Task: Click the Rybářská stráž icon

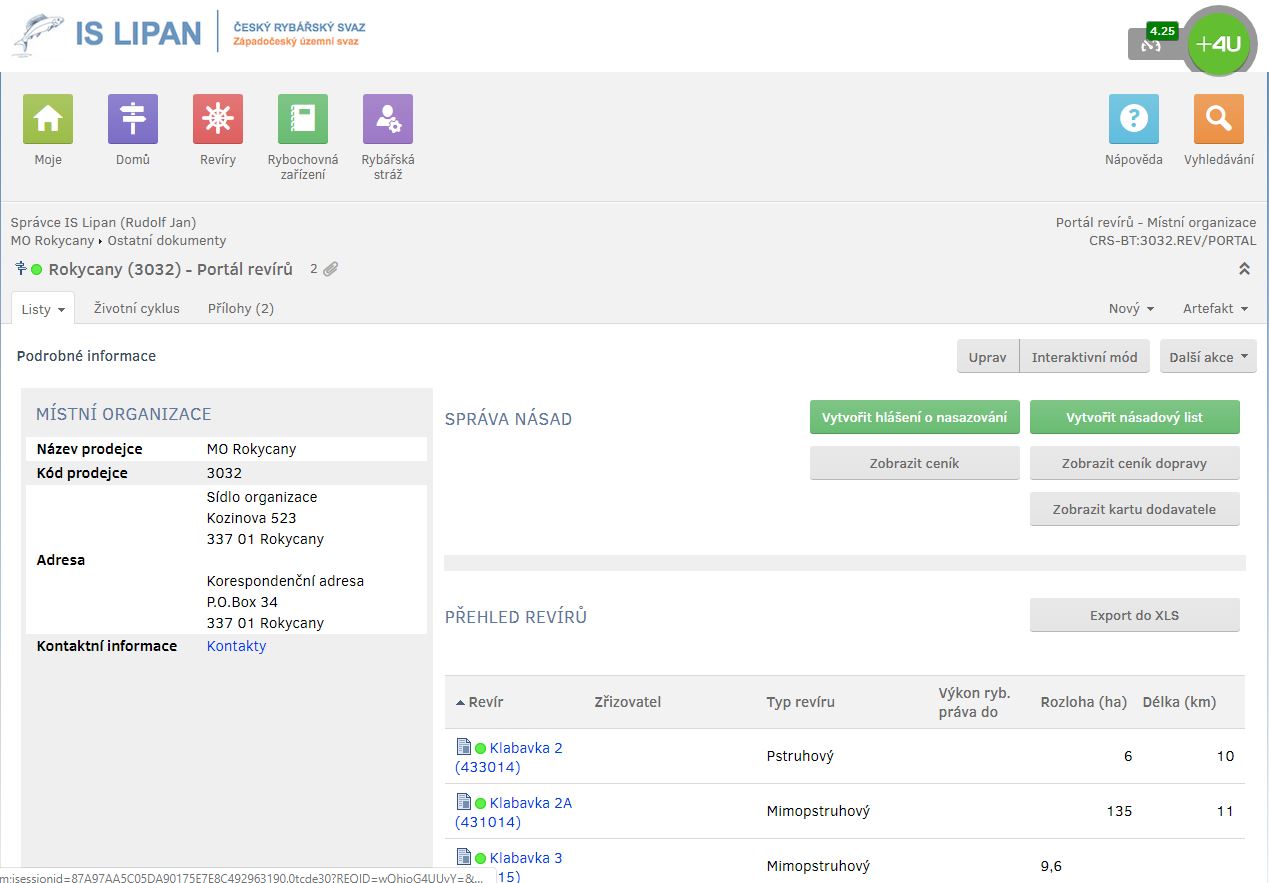Action: tap(388, 119)
